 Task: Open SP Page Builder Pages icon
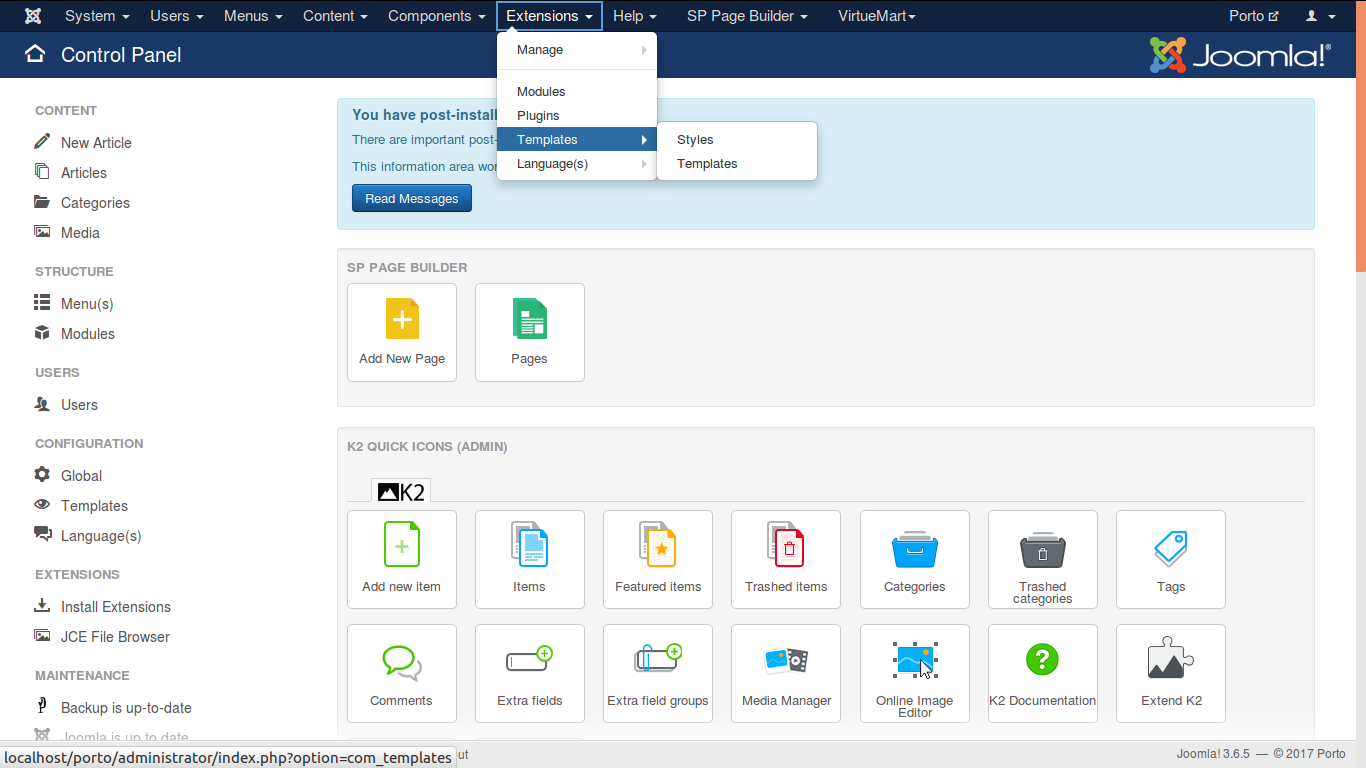point(530,332)
